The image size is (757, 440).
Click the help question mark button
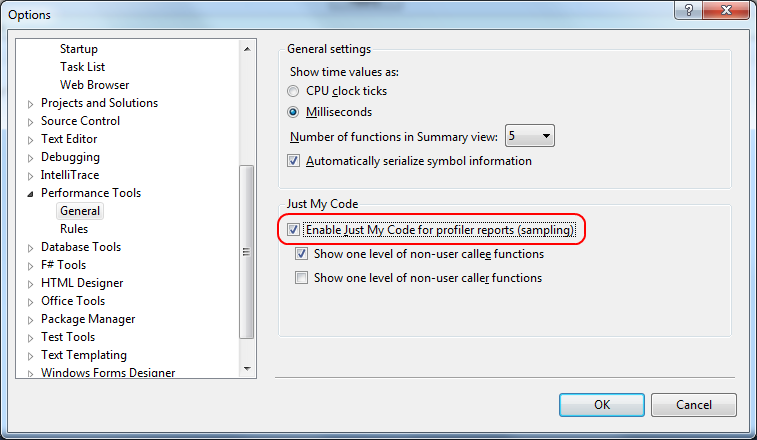click(688, 10)
